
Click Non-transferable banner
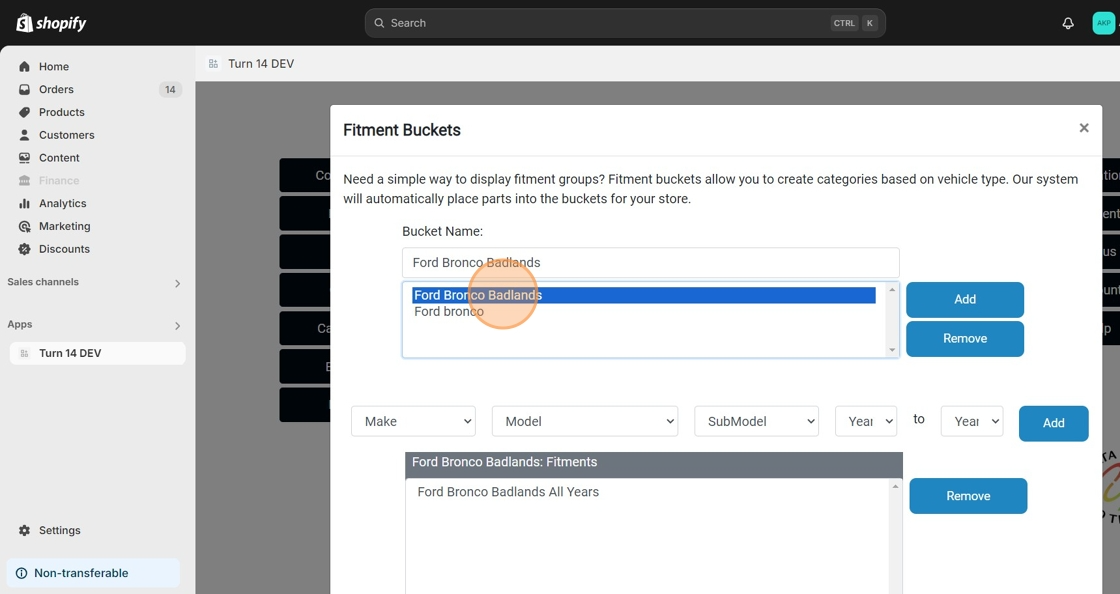[93, 573]
